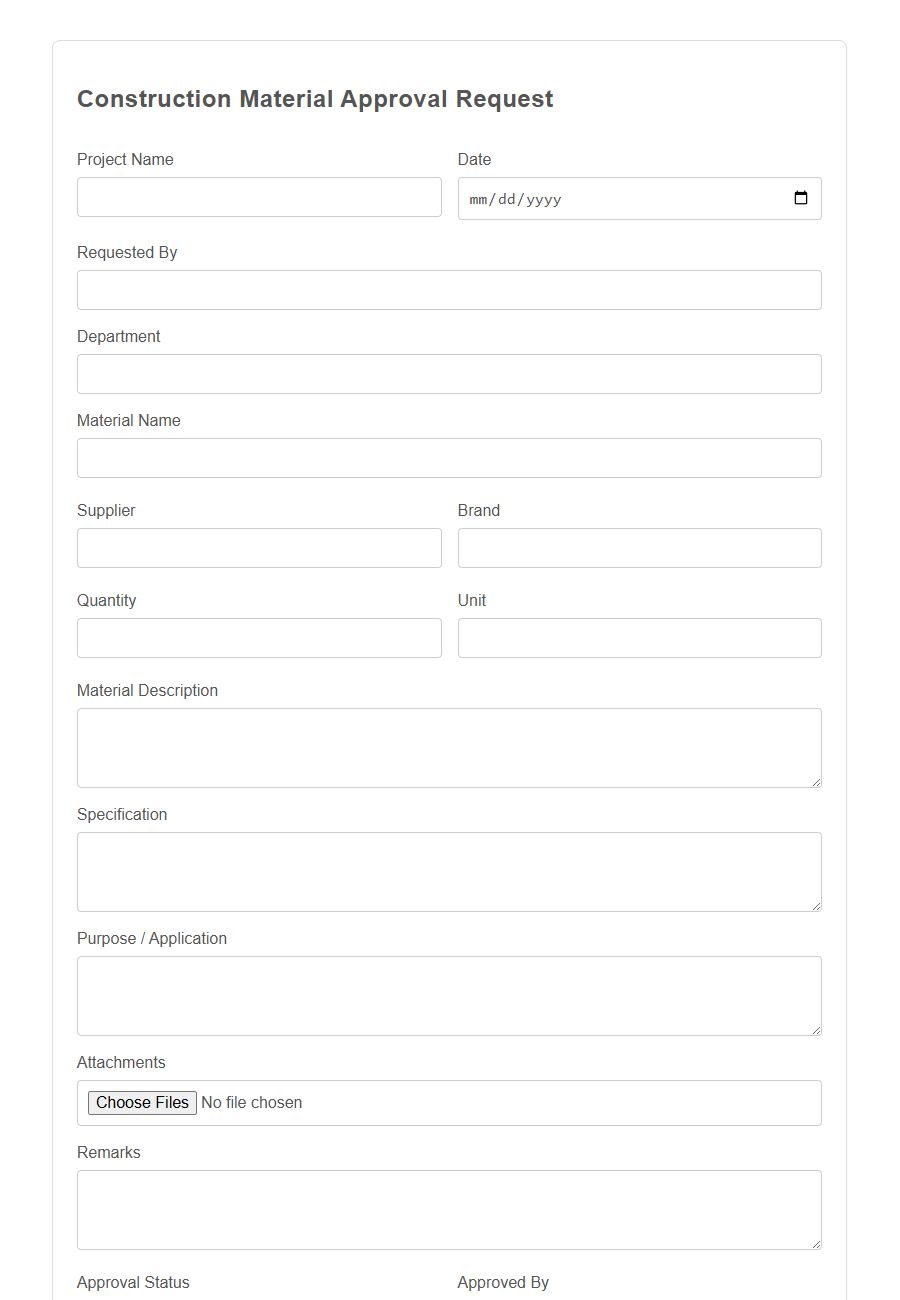900x1300 pixels.
Task: Click inside the Unit text box
Action: pos(639,637)
